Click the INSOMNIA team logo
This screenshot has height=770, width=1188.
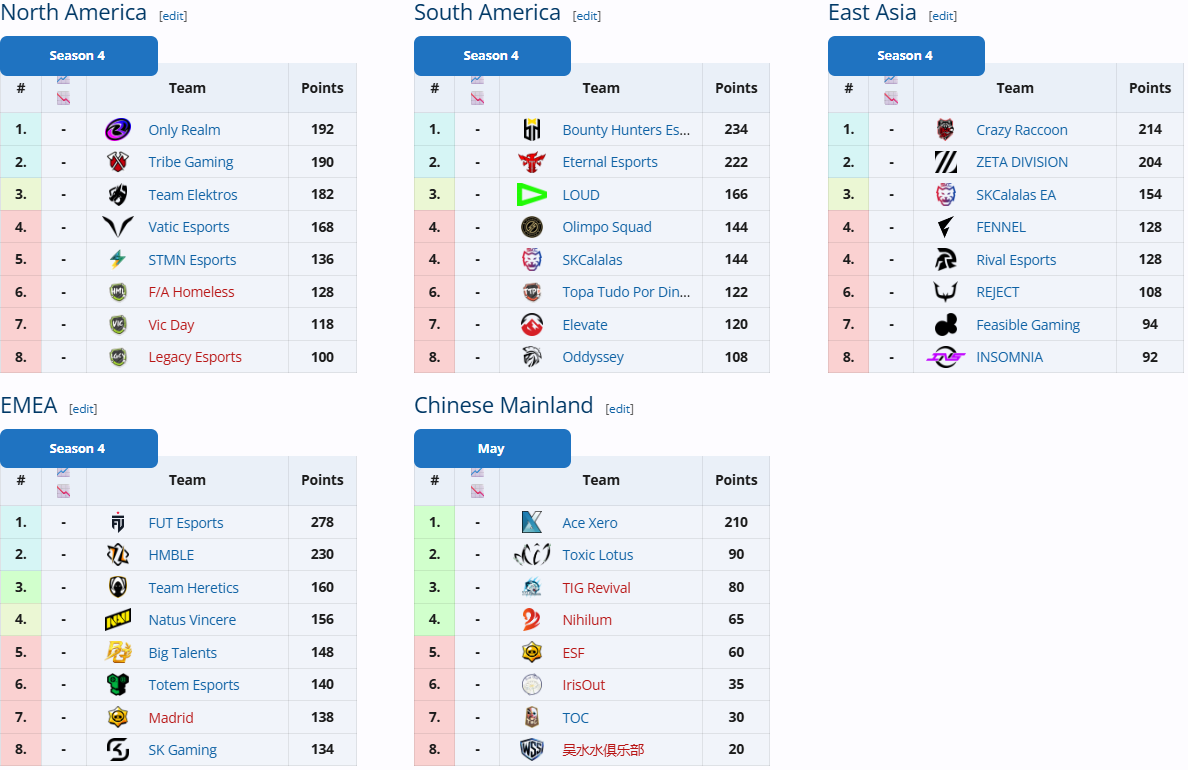tap(946, 357)
